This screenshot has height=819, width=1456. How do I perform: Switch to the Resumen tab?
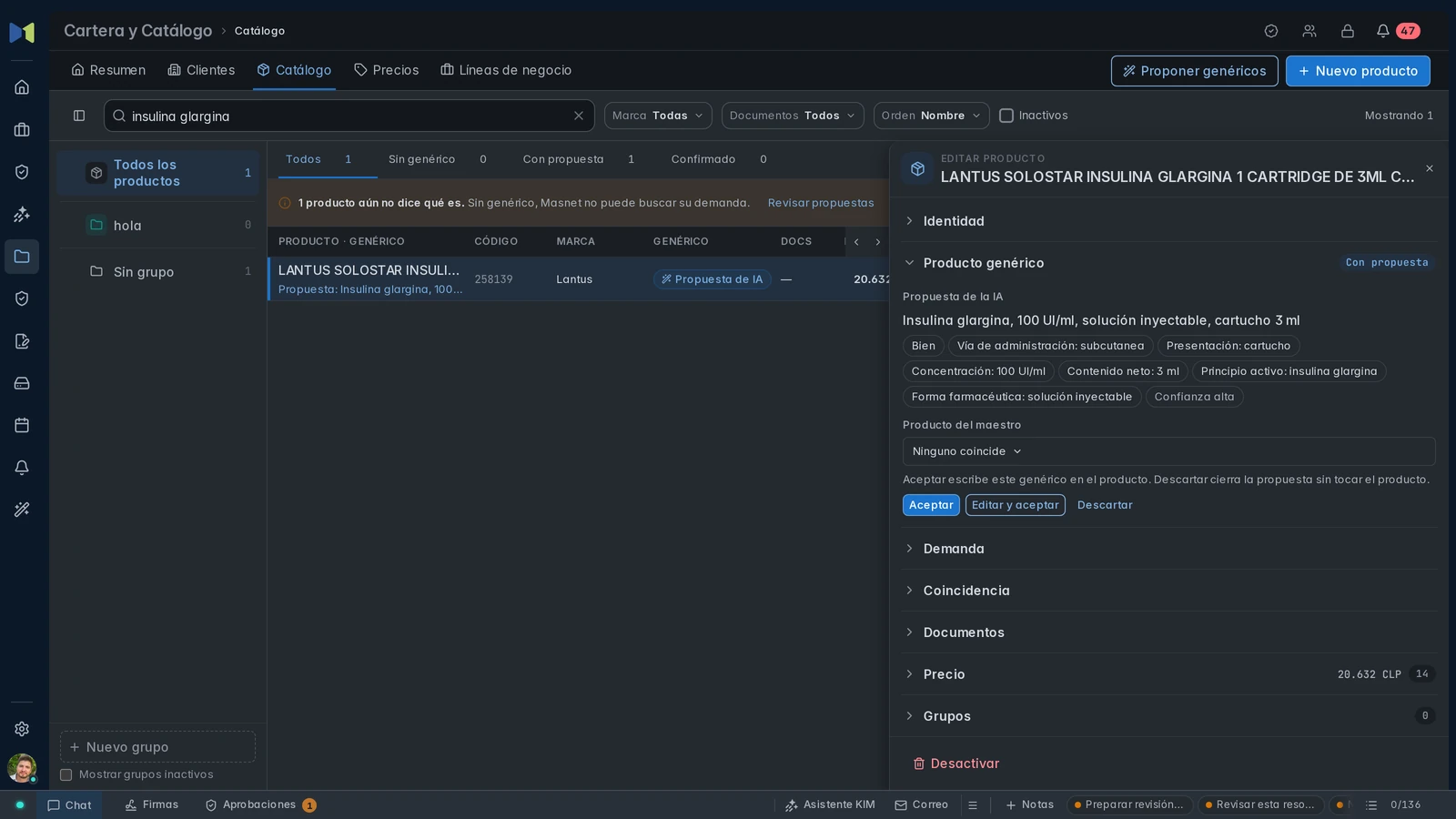pyautogui.click(x=108, y=70)
